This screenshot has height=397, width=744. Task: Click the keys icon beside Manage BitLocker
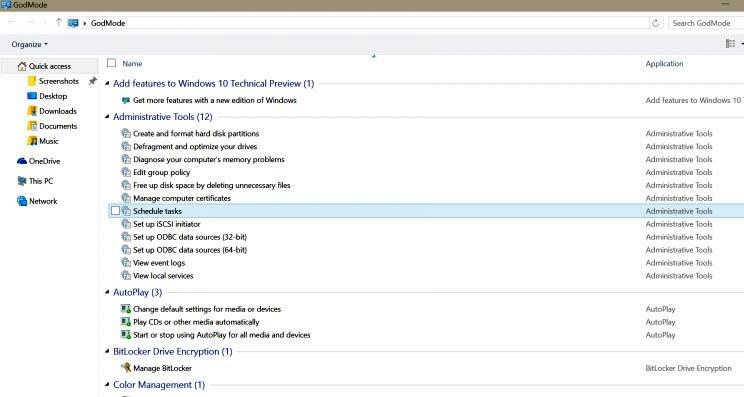click(x=126, y=368)
